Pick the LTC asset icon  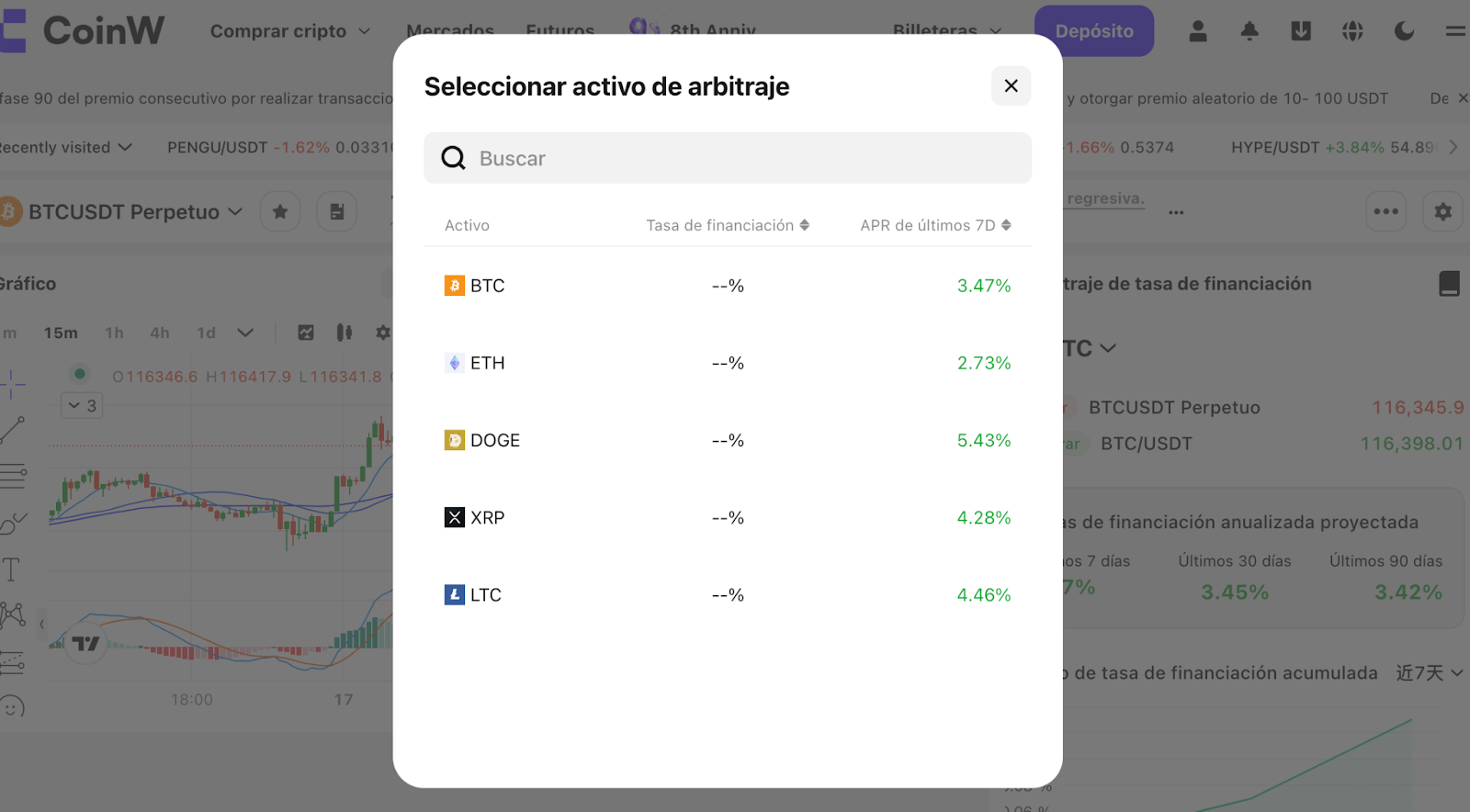pos(455,594)
